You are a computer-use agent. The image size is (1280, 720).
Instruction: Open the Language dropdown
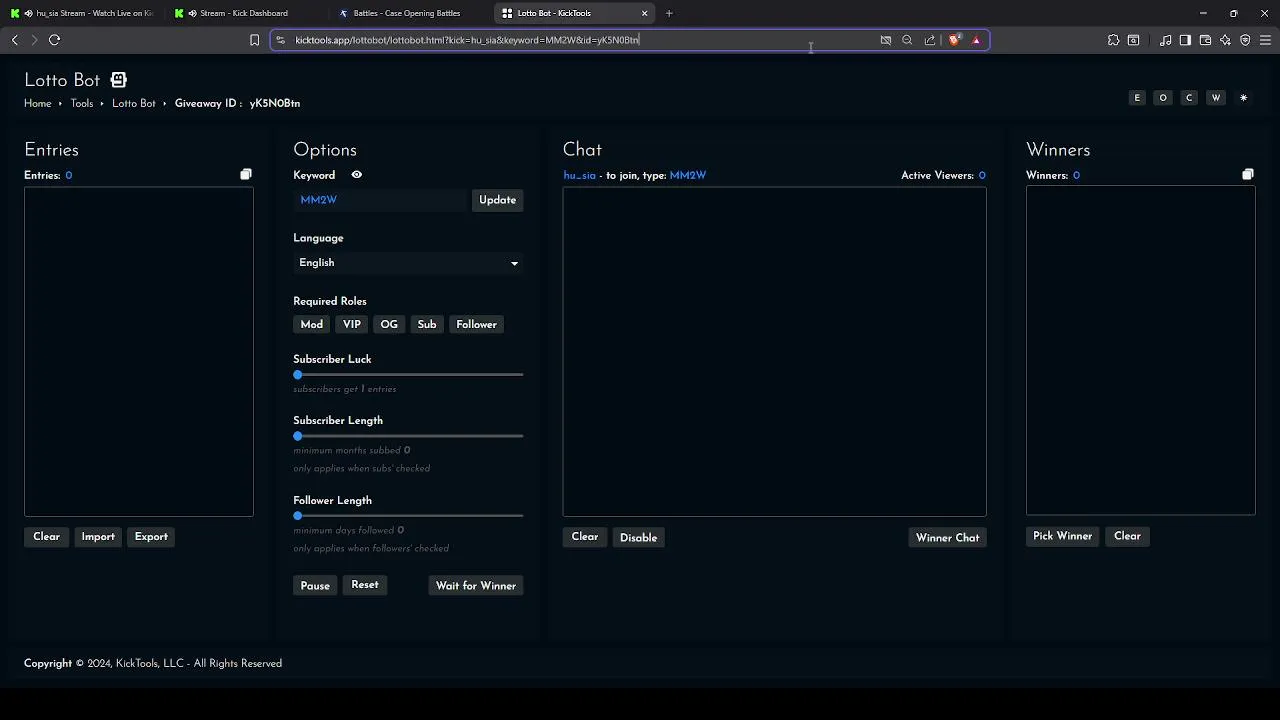408,263
